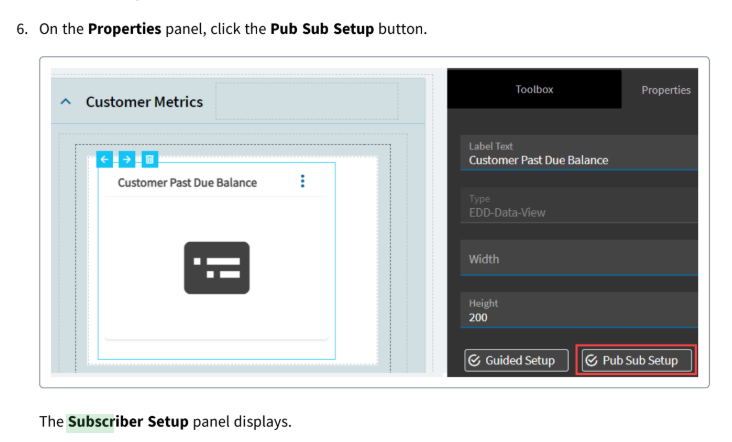Move widget right with arrow icon

click(127, 160)
